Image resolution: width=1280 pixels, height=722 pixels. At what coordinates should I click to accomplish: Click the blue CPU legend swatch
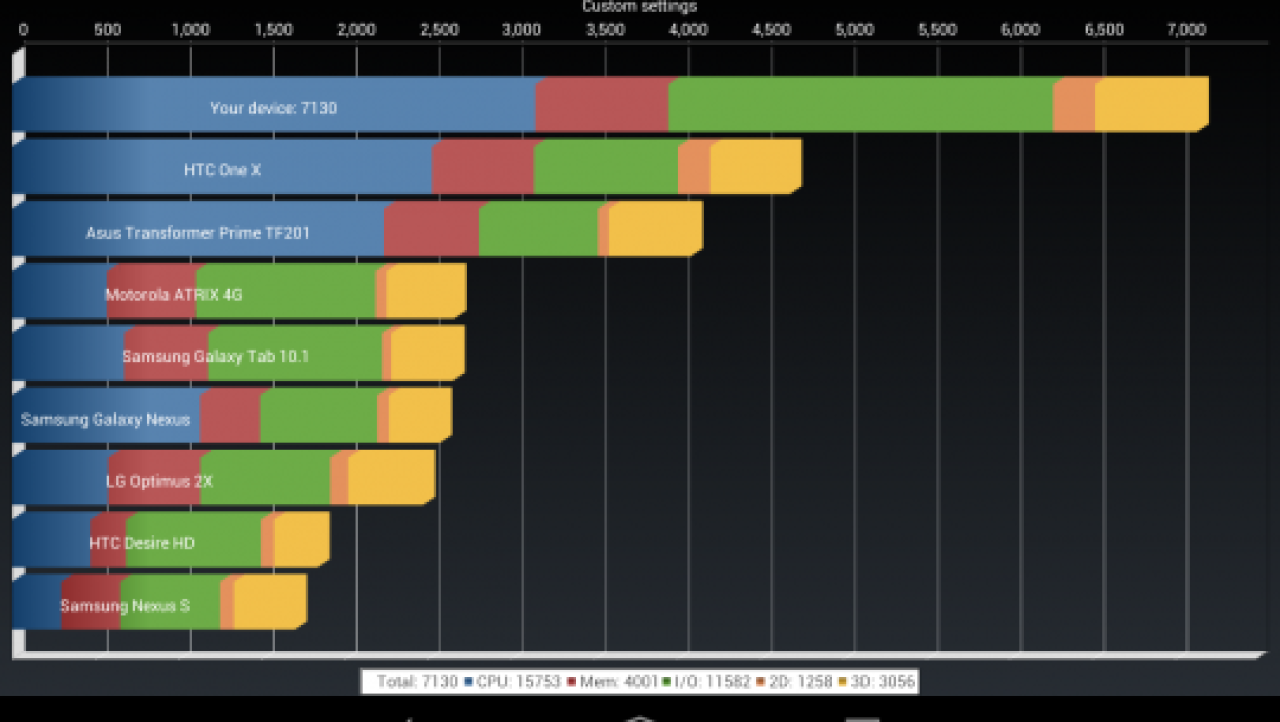[468, 682]
